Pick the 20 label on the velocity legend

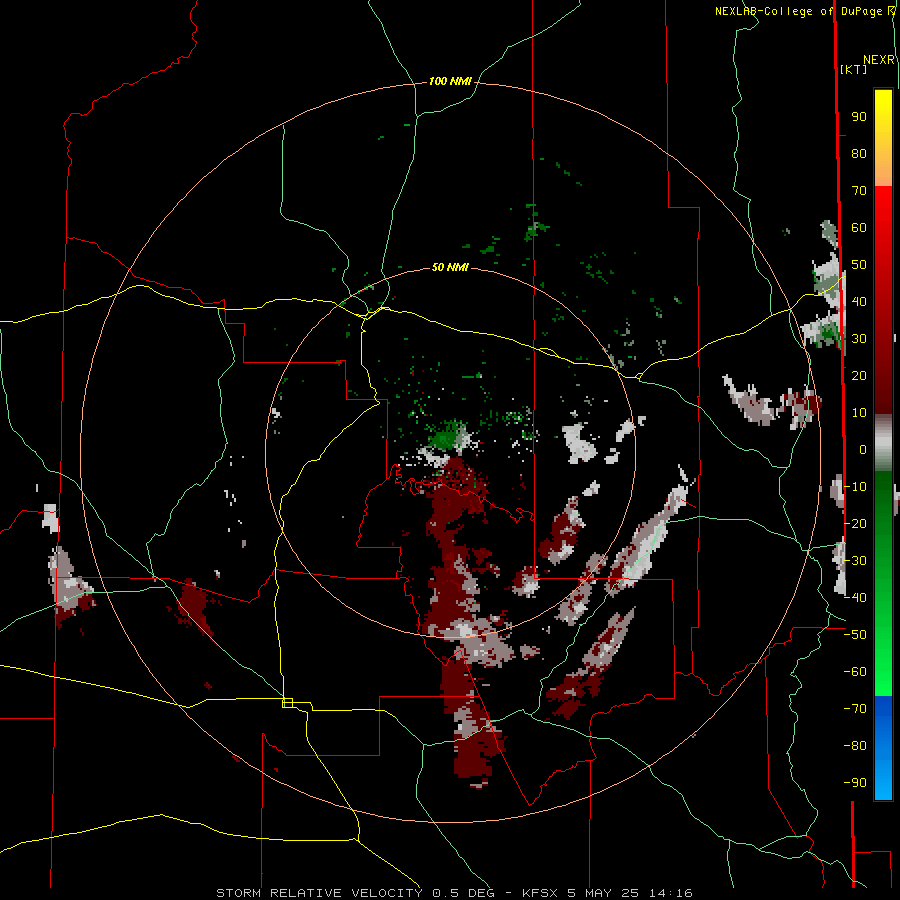pyautogui.click(x=859, y=376)
